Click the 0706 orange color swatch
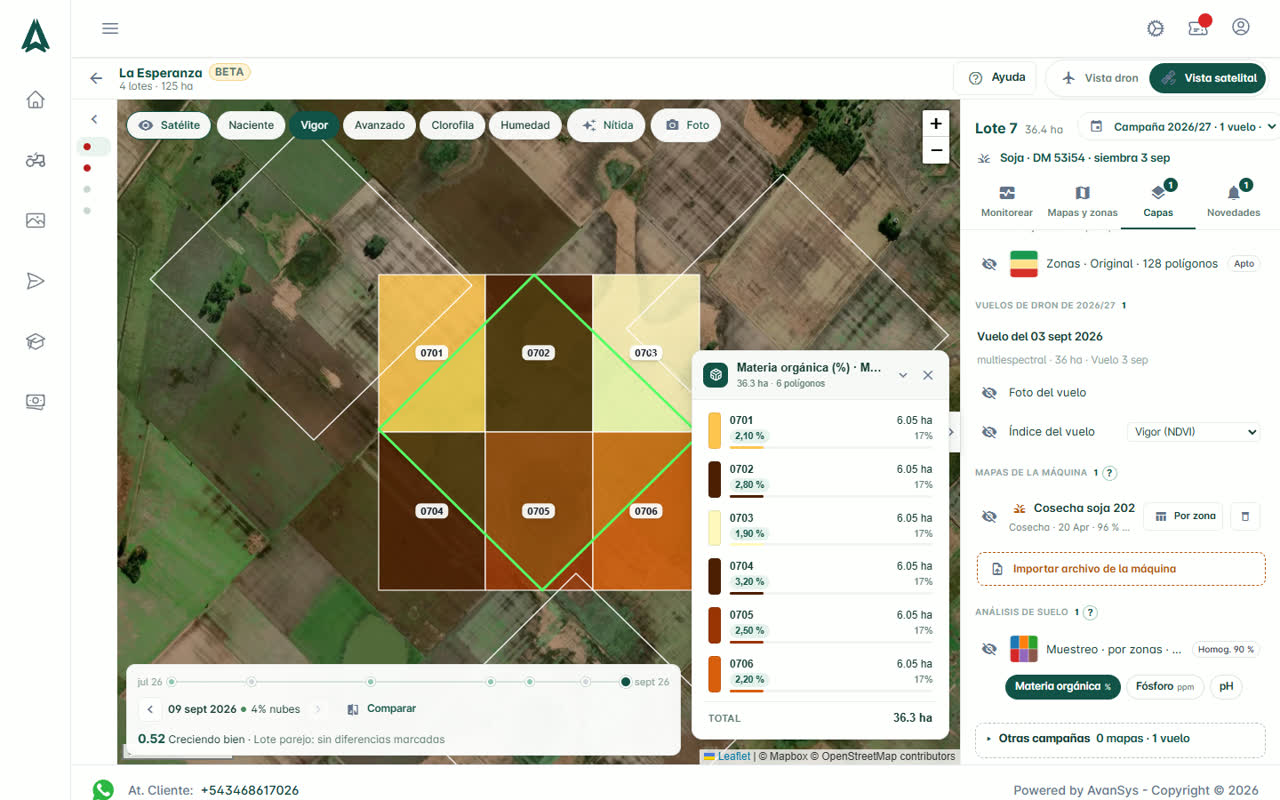1280x800 pixels. coord(714,673)
